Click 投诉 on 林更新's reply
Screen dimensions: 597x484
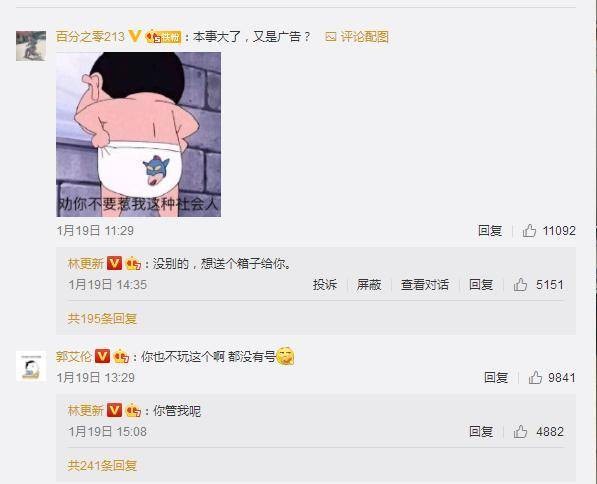(x=325, y=284)
